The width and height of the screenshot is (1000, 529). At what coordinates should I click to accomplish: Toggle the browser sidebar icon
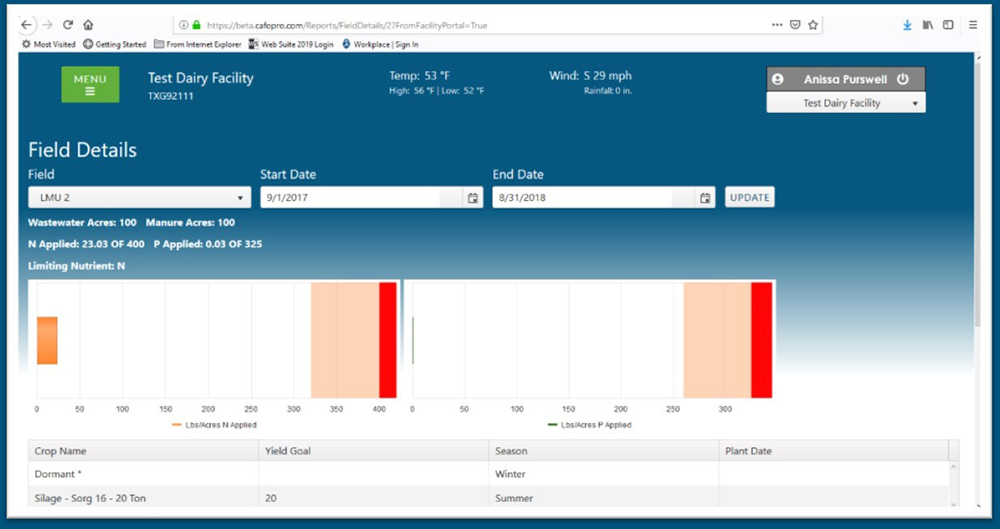[x=948, y=25]
